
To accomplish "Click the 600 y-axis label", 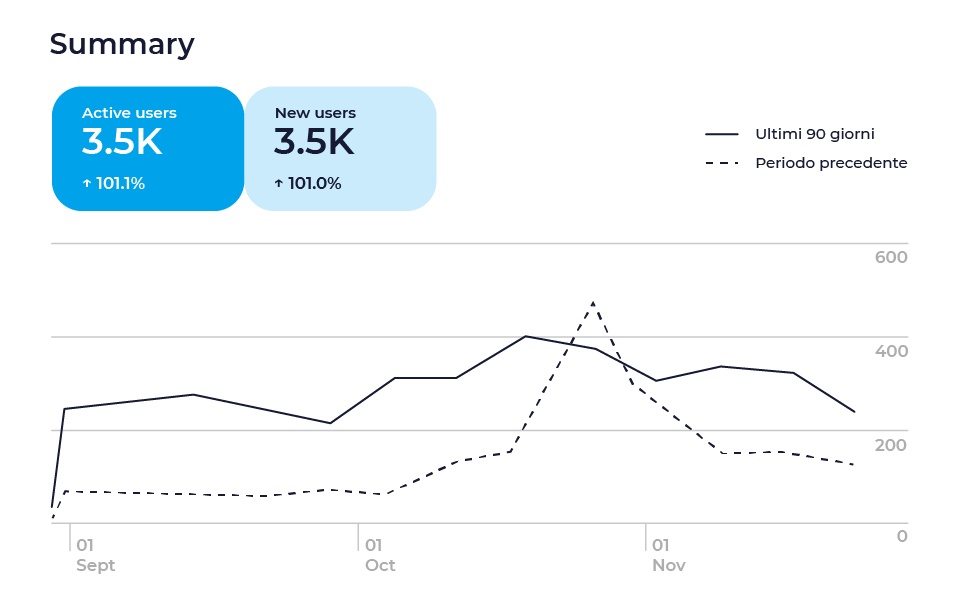I will (x=890, y=258).
